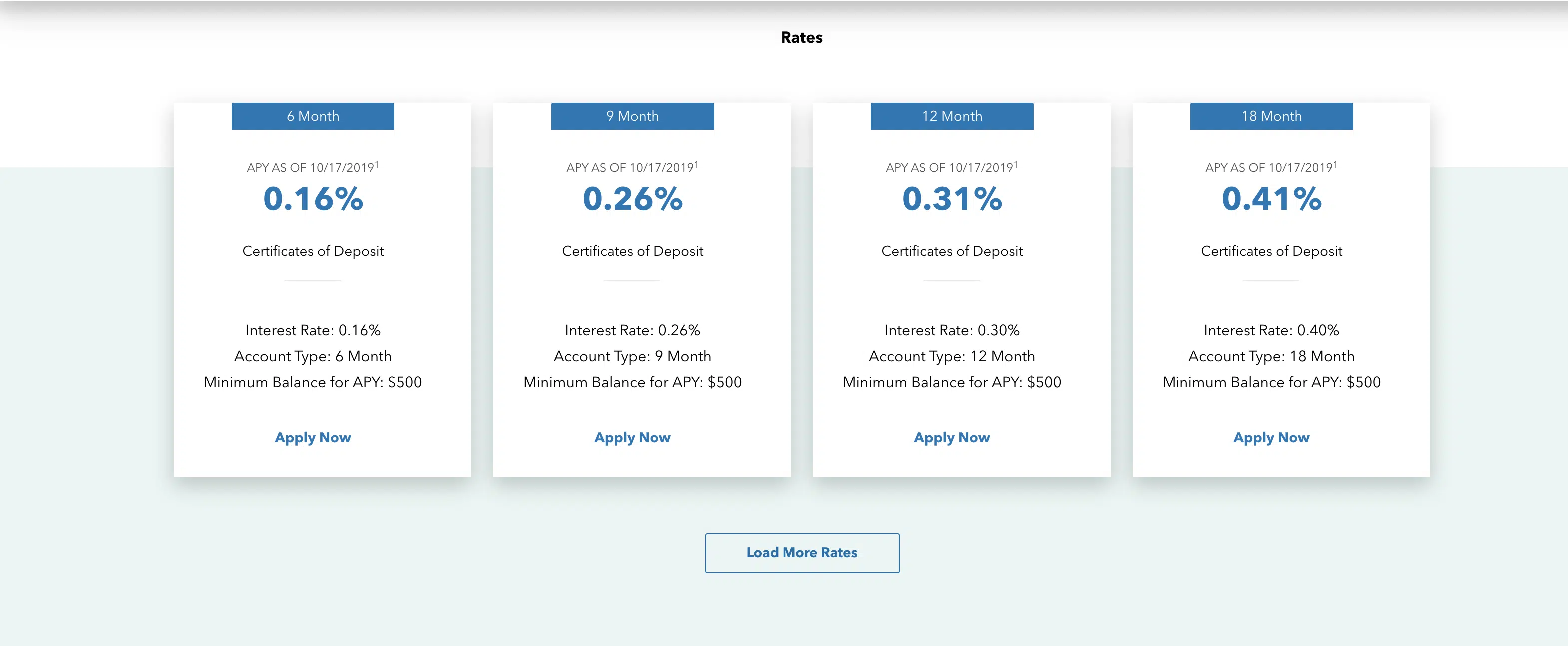Select the 6 Month header tab

pos(312,116)
